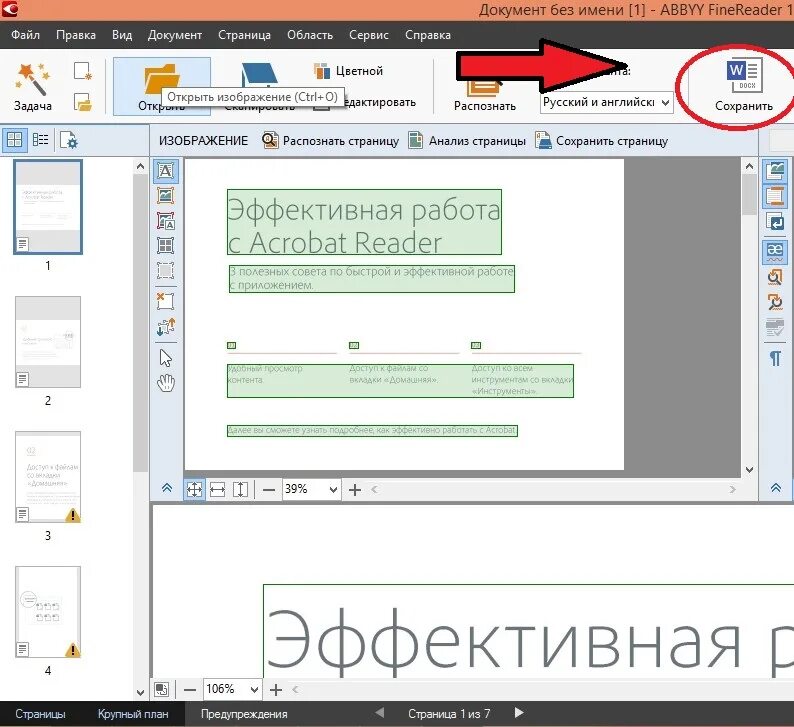Open the Вид menu
Image resolution: width=794 pixels, height=727 pixels.
click(122, 35)
